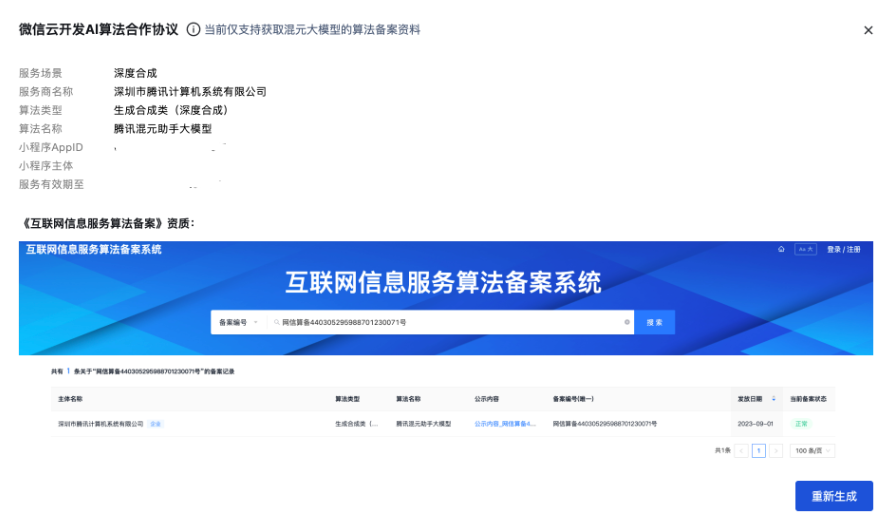This screenshot has width=896, height=529.
Task: Click the 小程序AppID label
Action: (51, 147)
